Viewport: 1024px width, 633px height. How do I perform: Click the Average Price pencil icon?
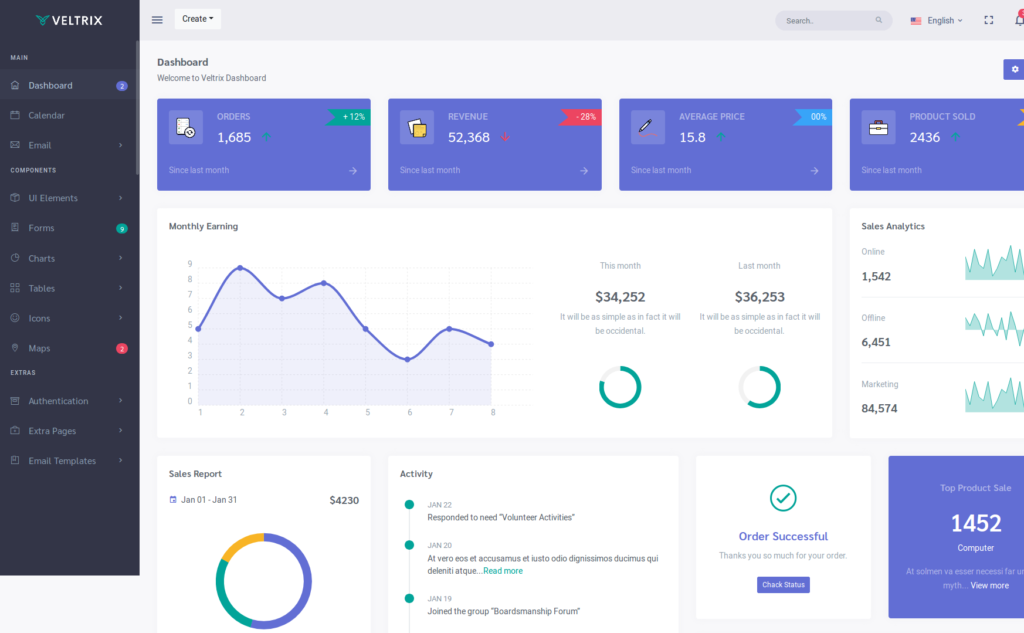647,127
